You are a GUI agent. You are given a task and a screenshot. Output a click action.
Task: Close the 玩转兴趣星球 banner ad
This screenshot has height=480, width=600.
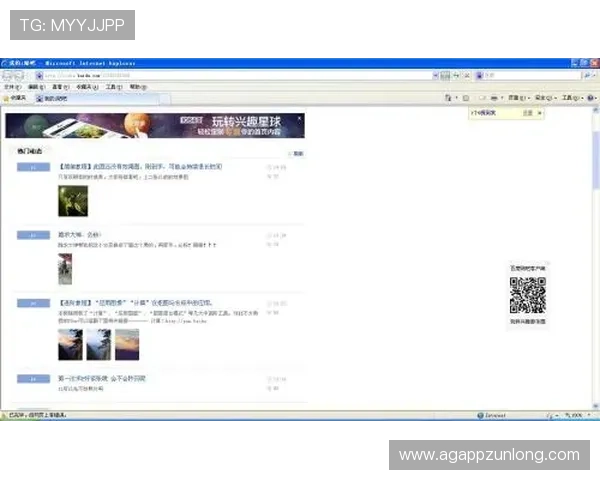(x=299, y=119)
